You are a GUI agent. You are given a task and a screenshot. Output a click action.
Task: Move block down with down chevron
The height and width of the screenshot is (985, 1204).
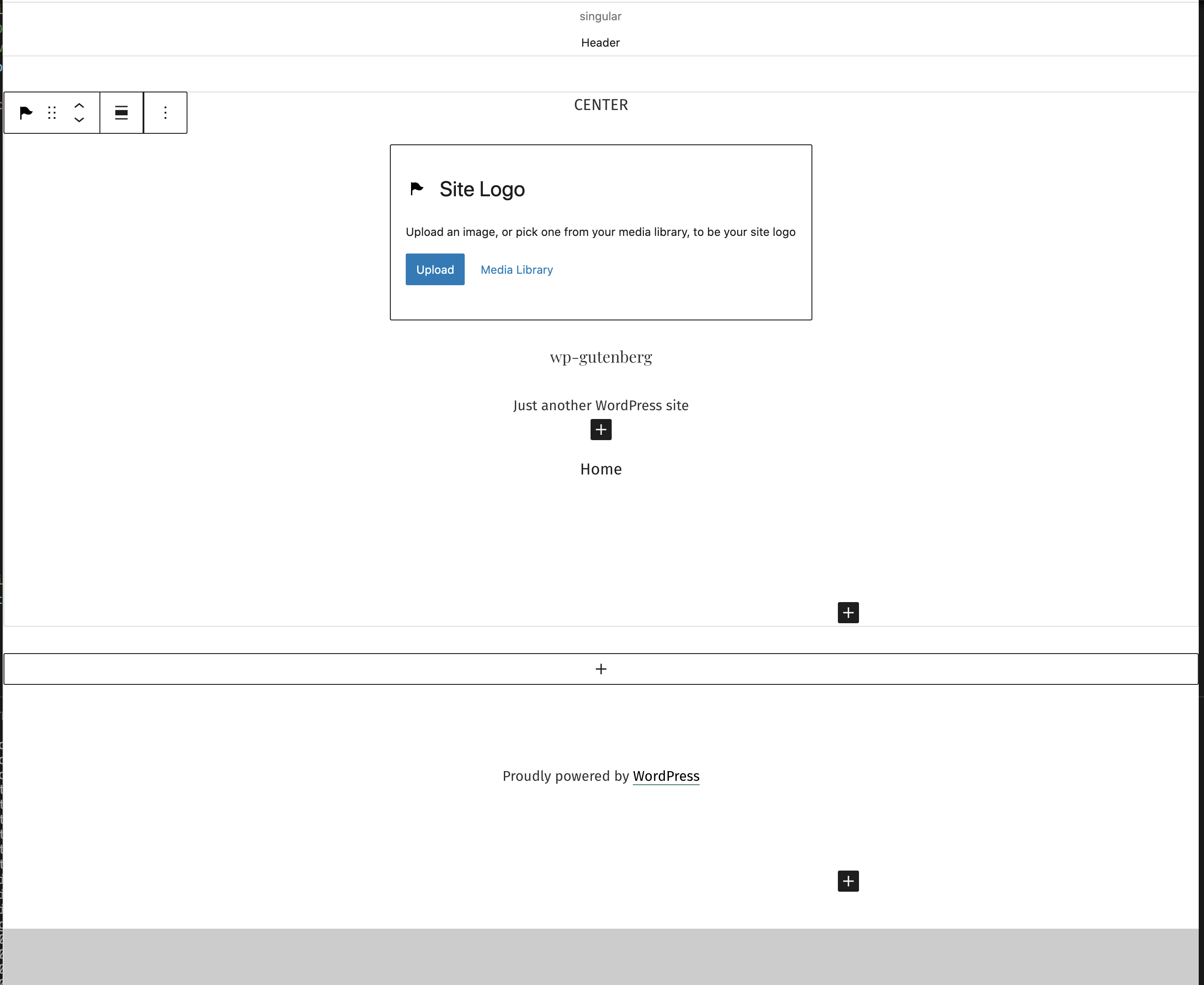pyautogui.click(x=80, y=120)
